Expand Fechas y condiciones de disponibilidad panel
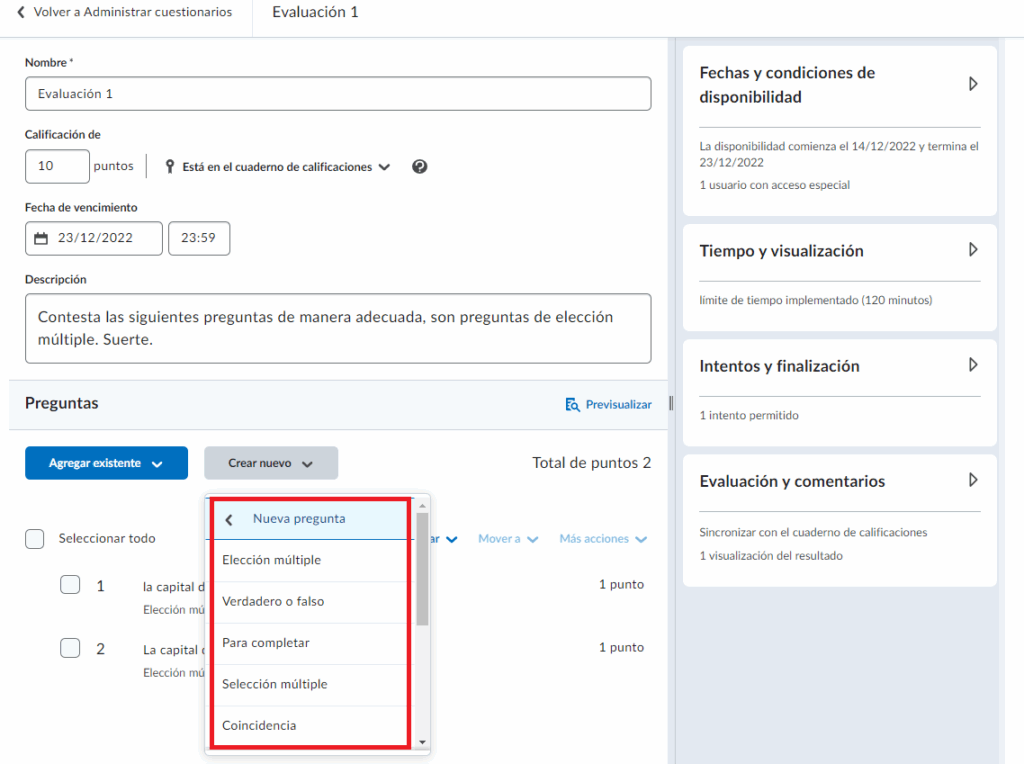This screenshot has width=1024, height=764. point(973,84)
